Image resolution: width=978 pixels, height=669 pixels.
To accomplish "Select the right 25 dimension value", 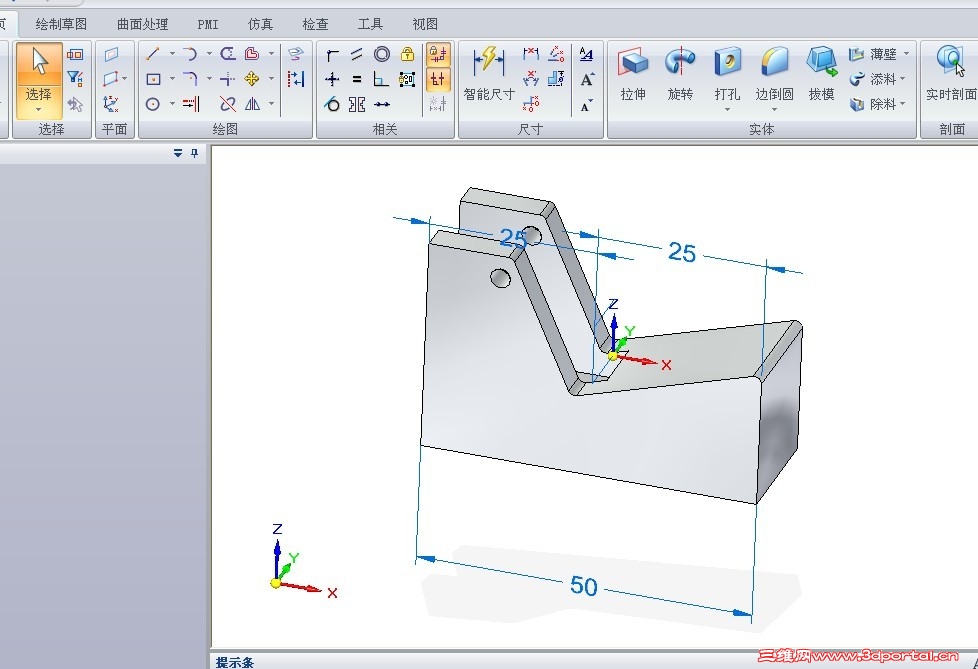I will (x=682, y=253).
